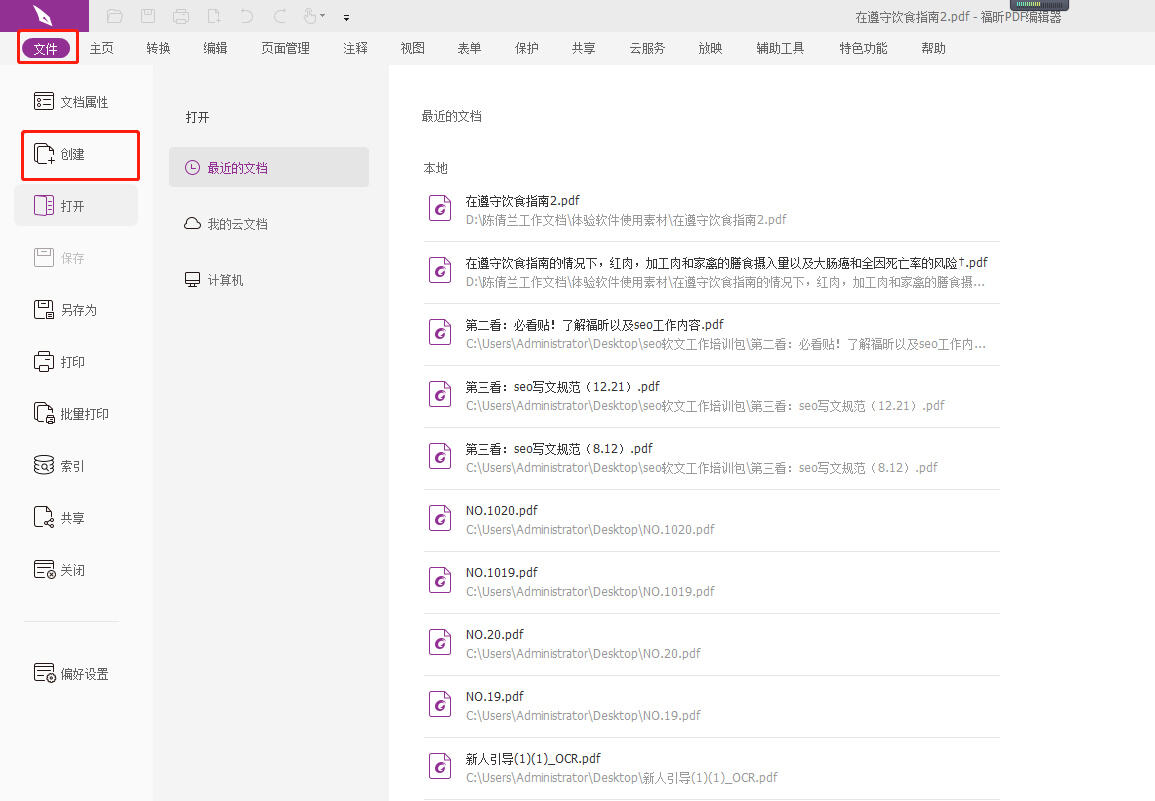Screen dimensions: 1155x801
Task: Open the 帮助 menu
Action: coord(933,47)
